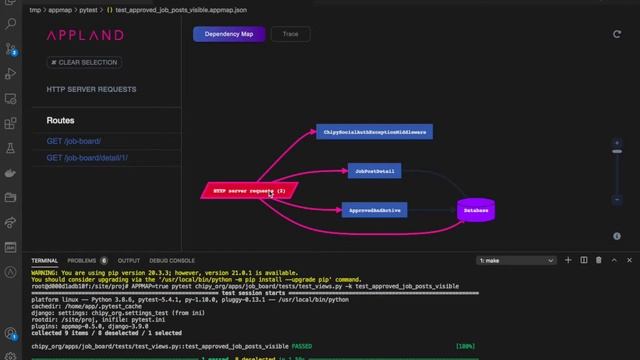
Task: Open the terminal selector '1: make' dropdown
Action: [516, 260]
